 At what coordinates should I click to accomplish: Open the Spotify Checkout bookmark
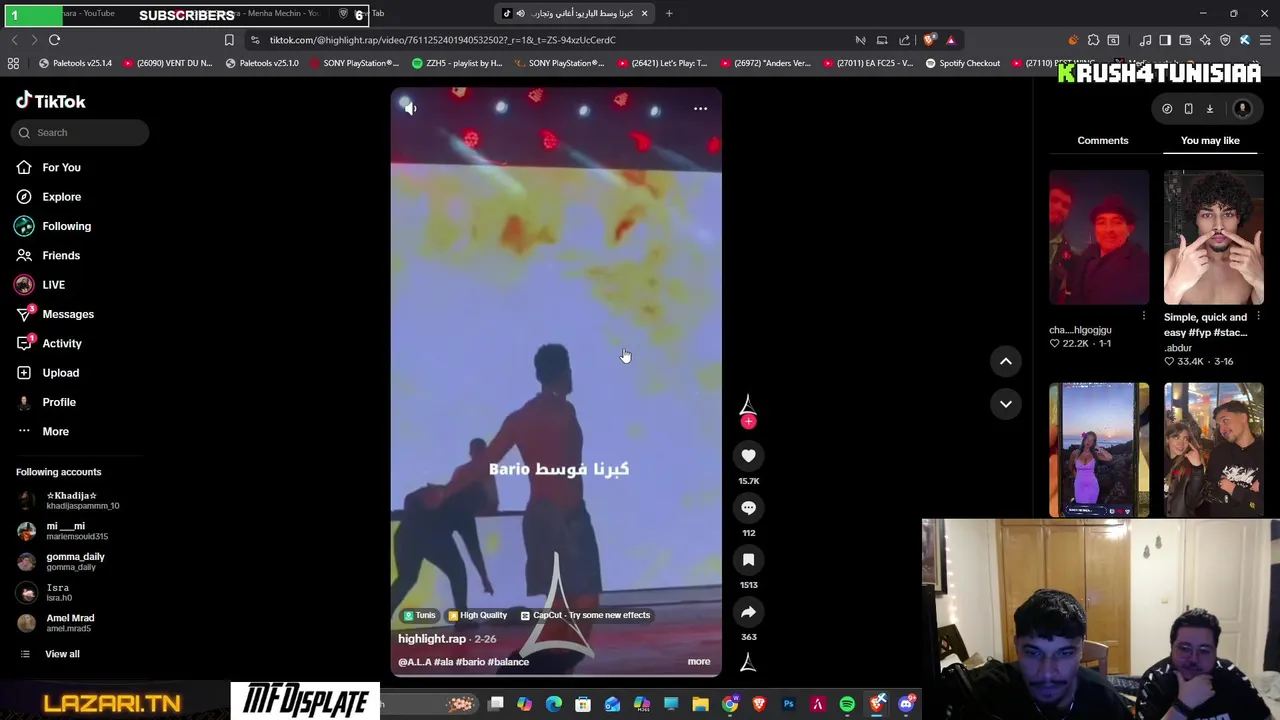(962, 63)
